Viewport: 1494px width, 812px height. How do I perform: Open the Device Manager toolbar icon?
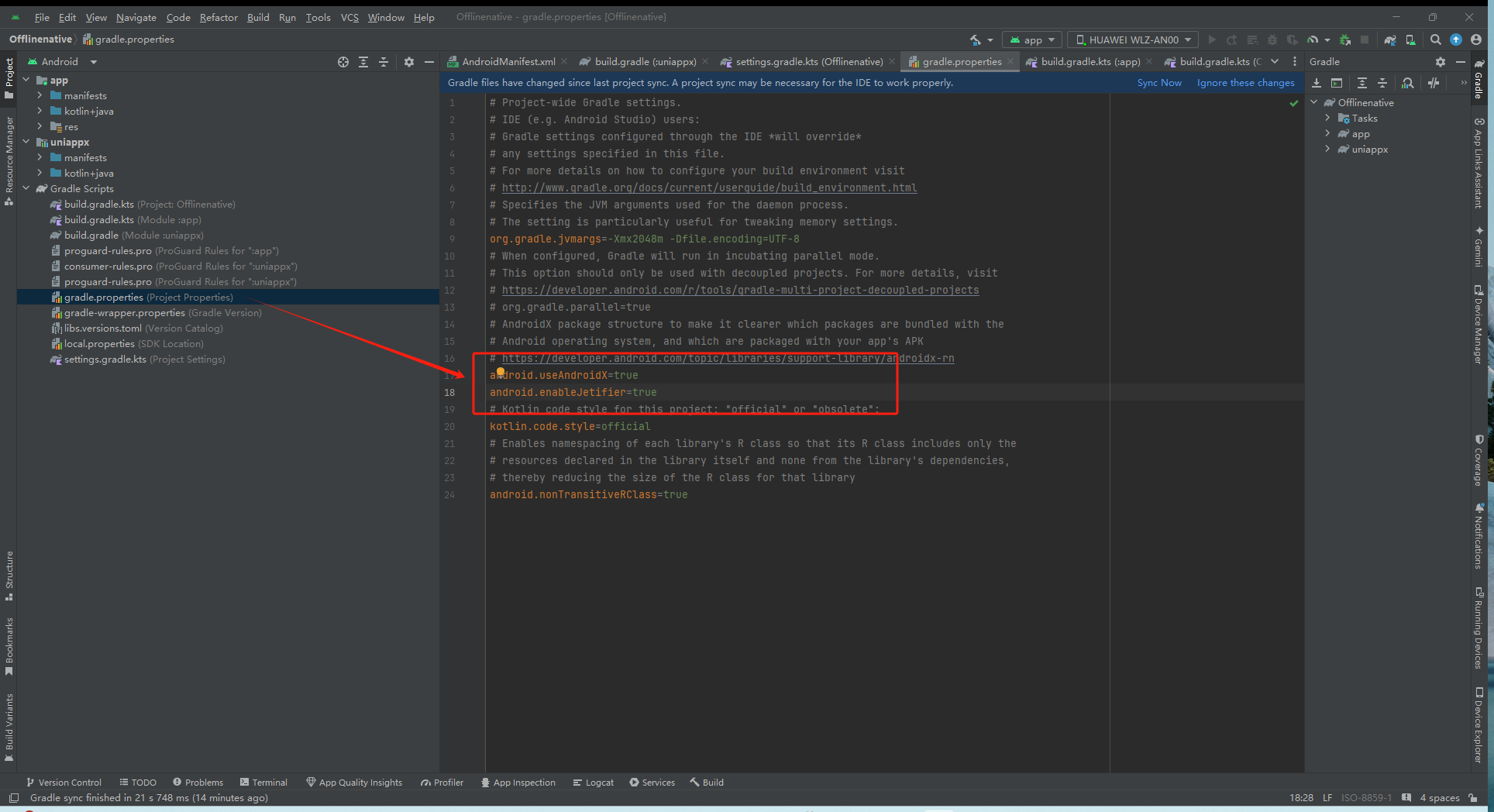tap(1410, 40)
